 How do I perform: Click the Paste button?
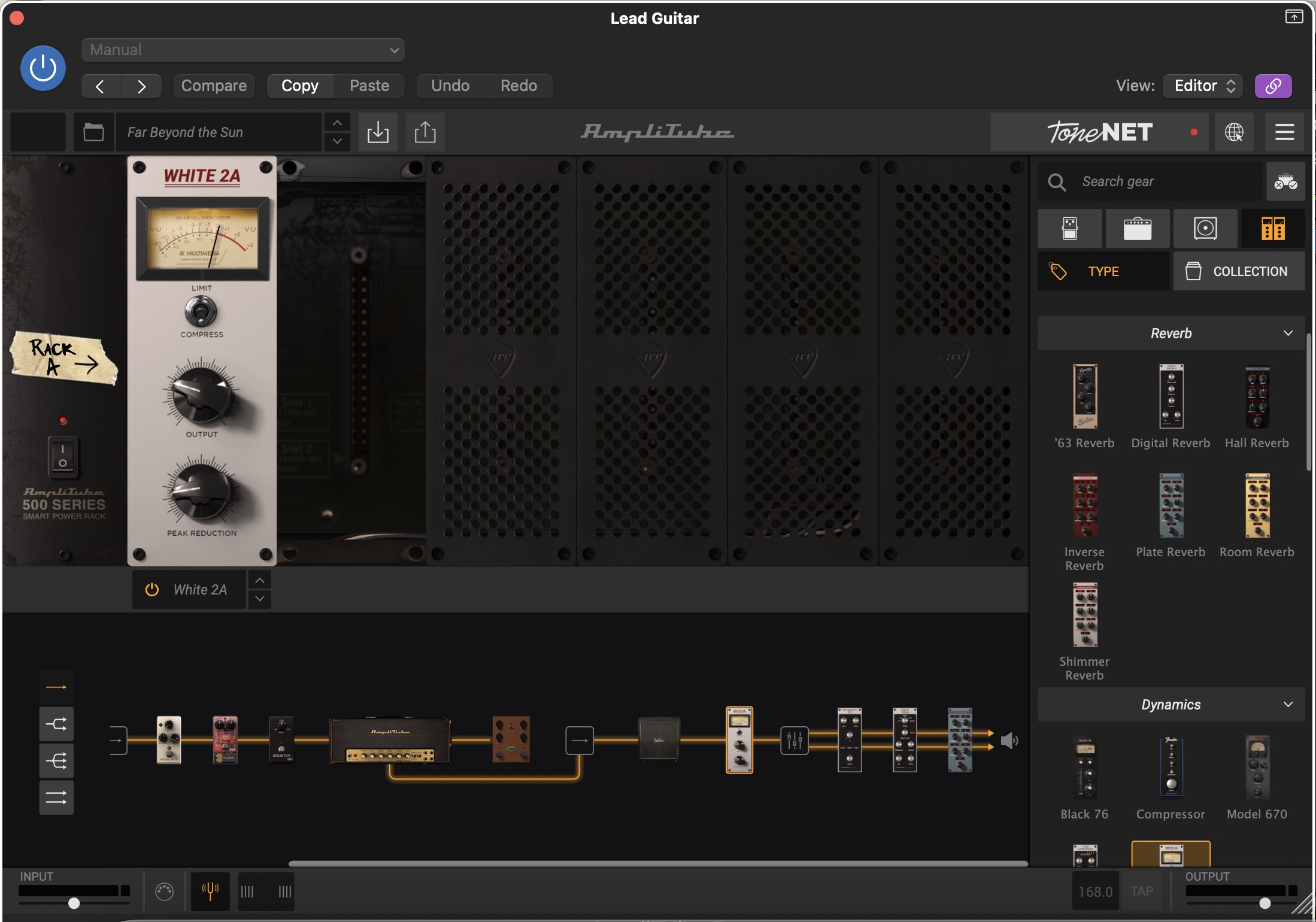point(369,86)
